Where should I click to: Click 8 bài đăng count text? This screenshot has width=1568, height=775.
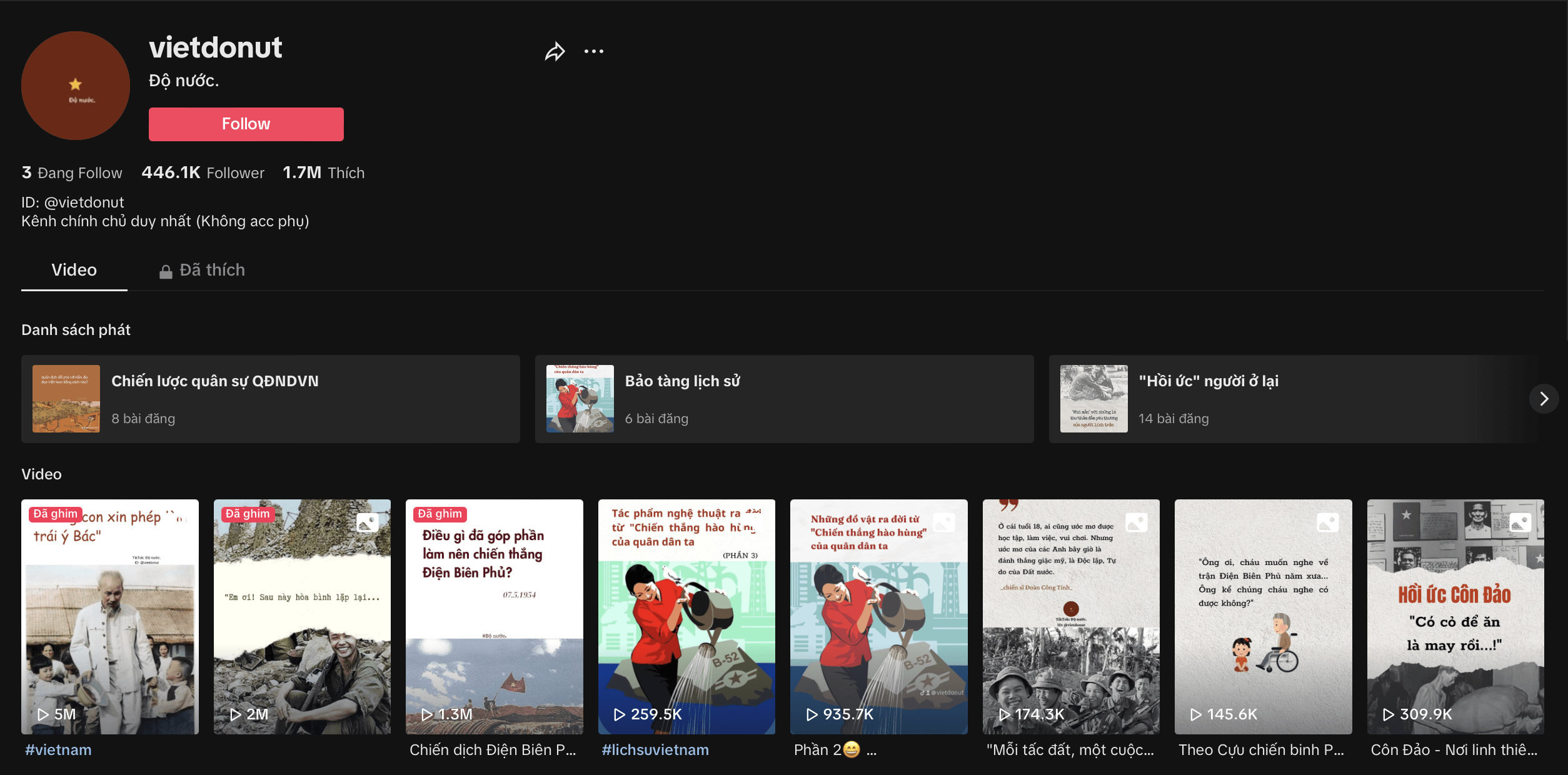coord(143,419)
